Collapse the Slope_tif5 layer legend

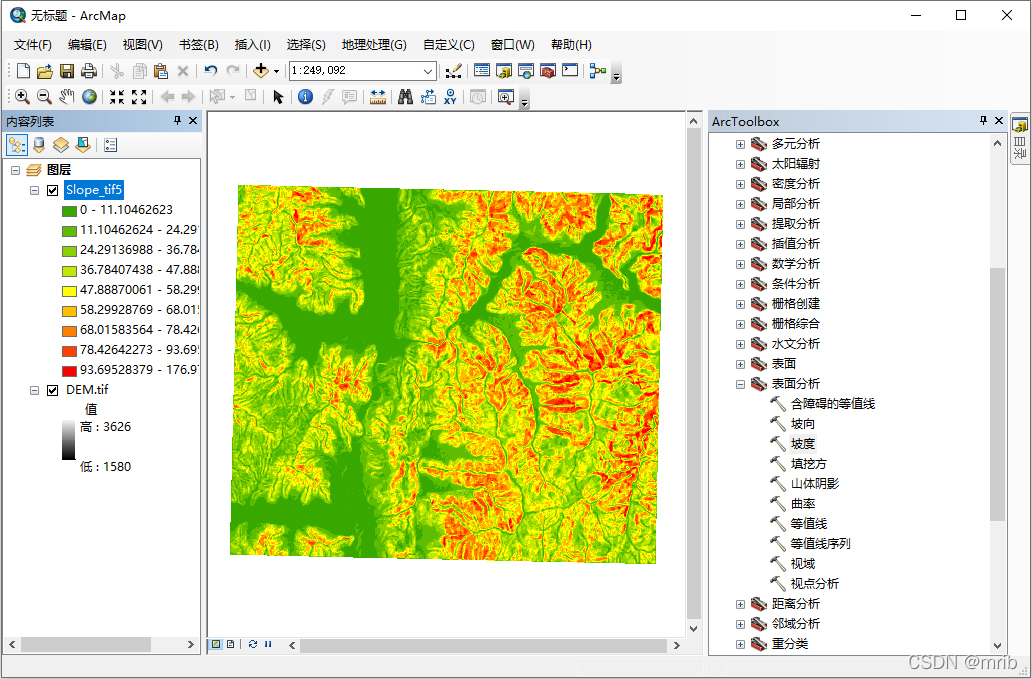pyautogui.click(x=34, y=191)
